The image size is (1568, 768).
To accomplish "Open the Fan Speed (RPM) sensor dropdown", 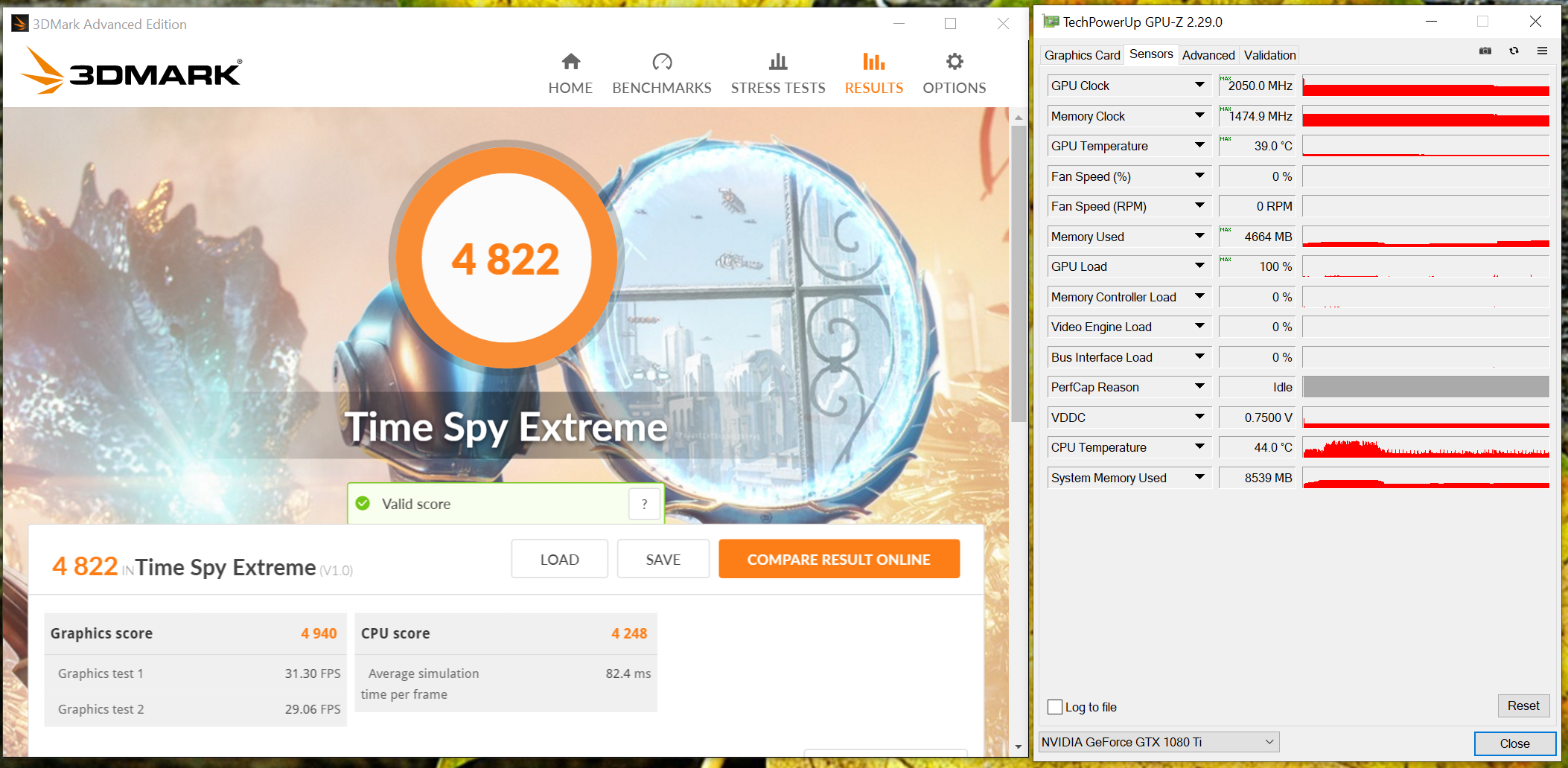I will 1199,206.
